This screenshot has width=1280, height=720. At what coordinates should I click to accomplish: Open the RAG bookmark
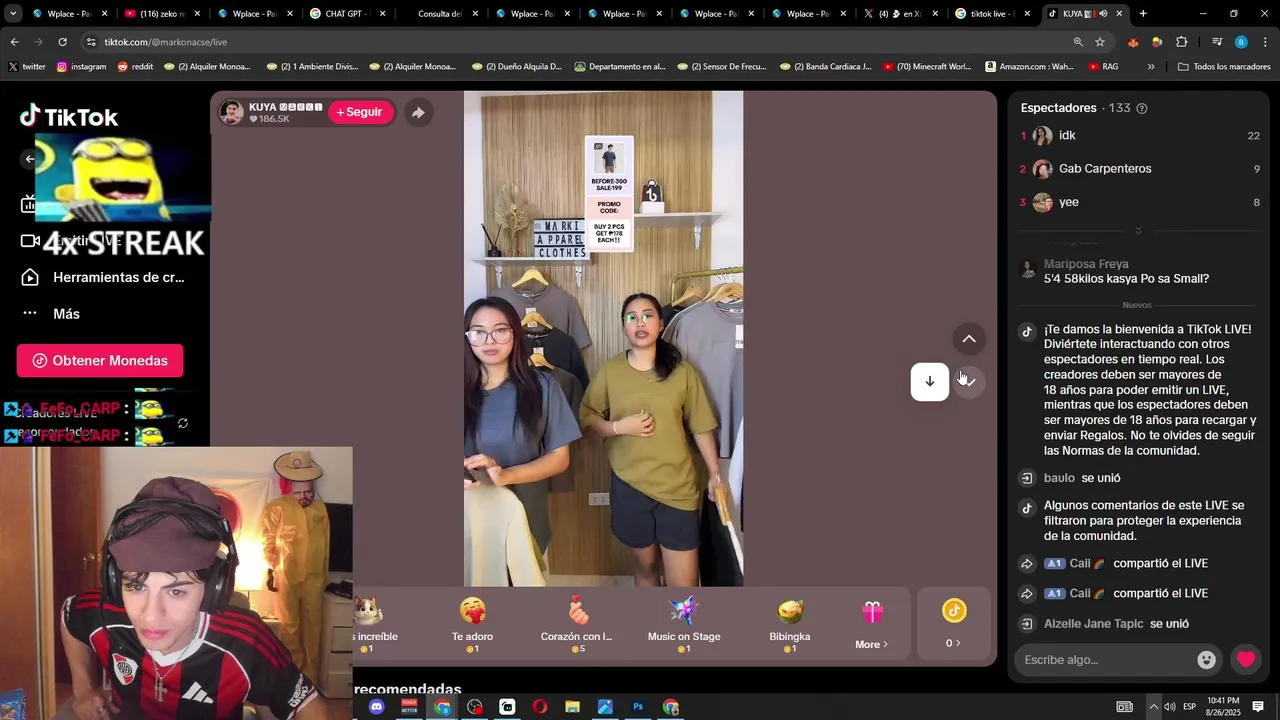(x=1103, y=67)
